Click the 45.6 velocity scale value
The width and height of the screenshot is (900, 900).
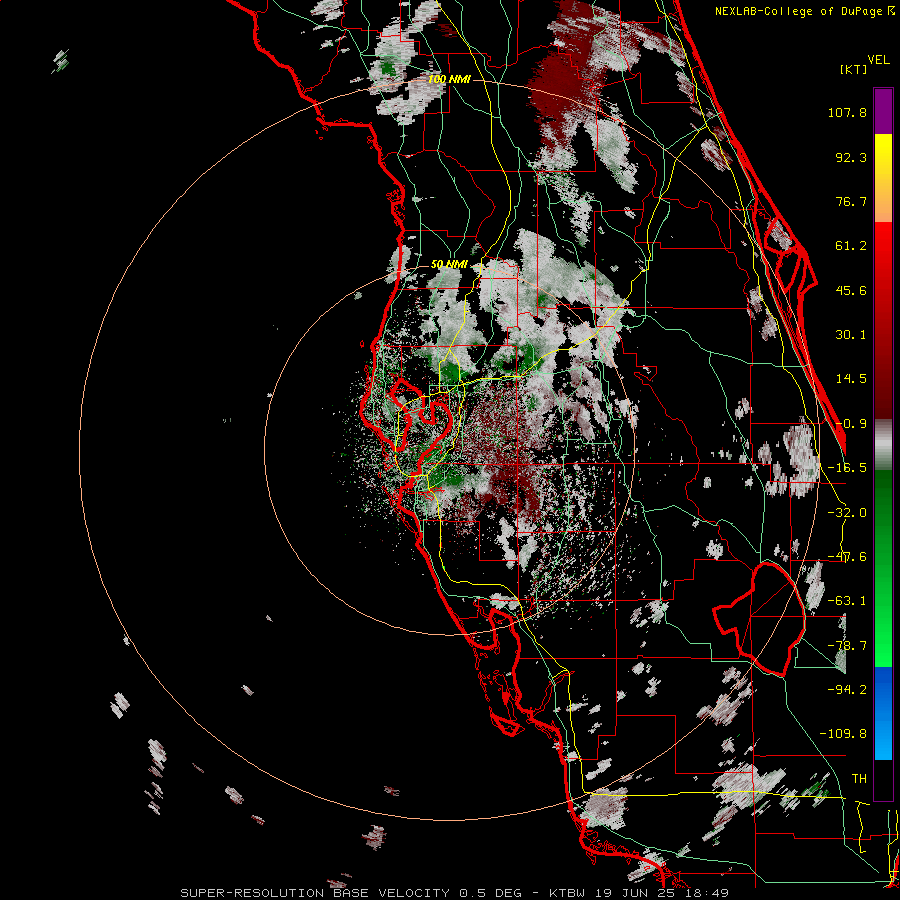tap(851, 290)
